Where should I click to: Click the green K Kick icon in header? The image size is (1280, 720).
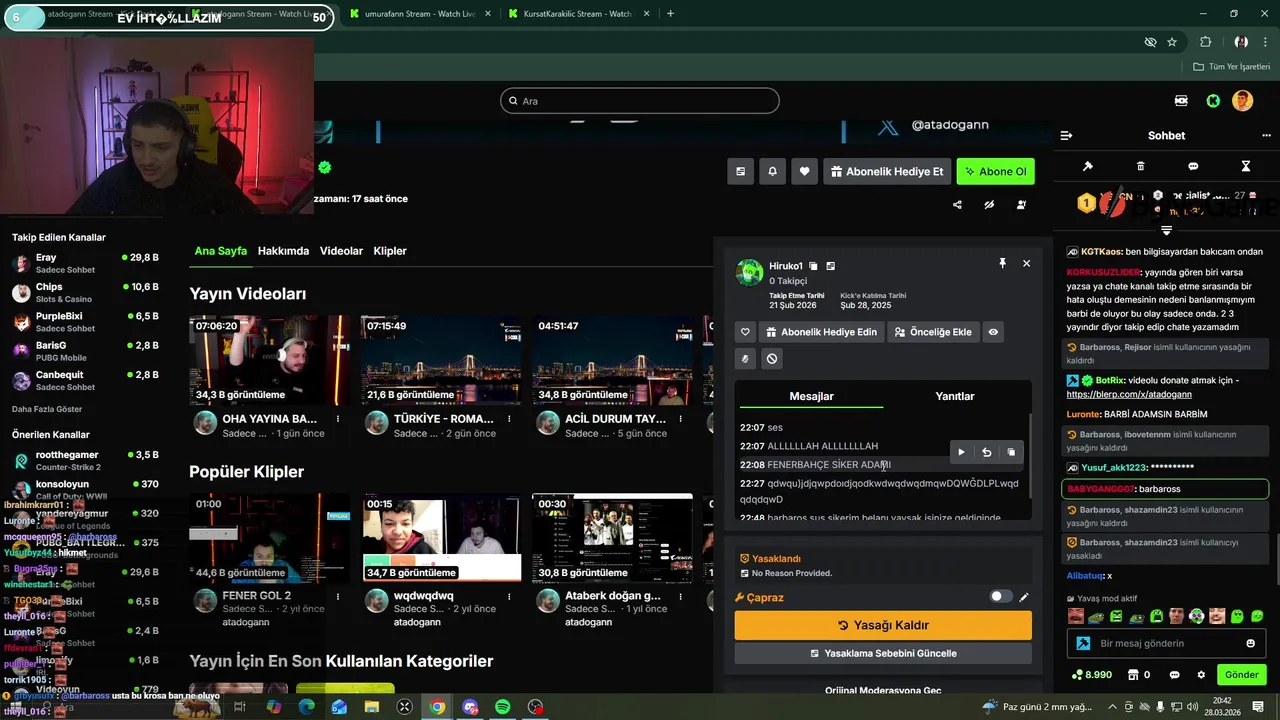click(x=1213, y=101)
